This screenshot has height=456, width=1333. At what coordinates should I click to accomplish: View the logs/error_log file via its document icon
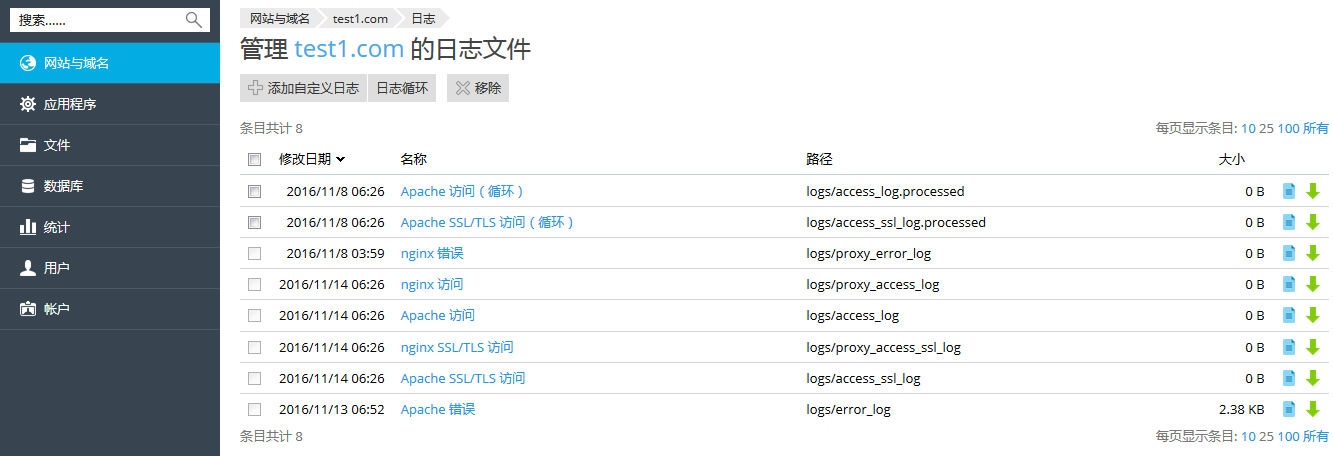tap(1289, 409)
